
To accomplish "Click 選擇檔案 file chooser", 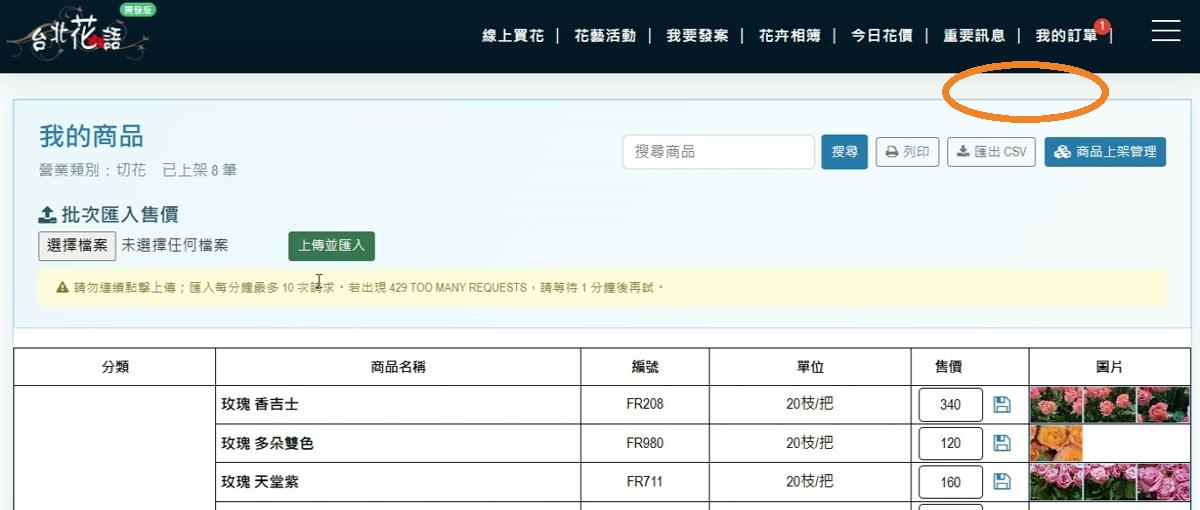I will click(77, 245).
